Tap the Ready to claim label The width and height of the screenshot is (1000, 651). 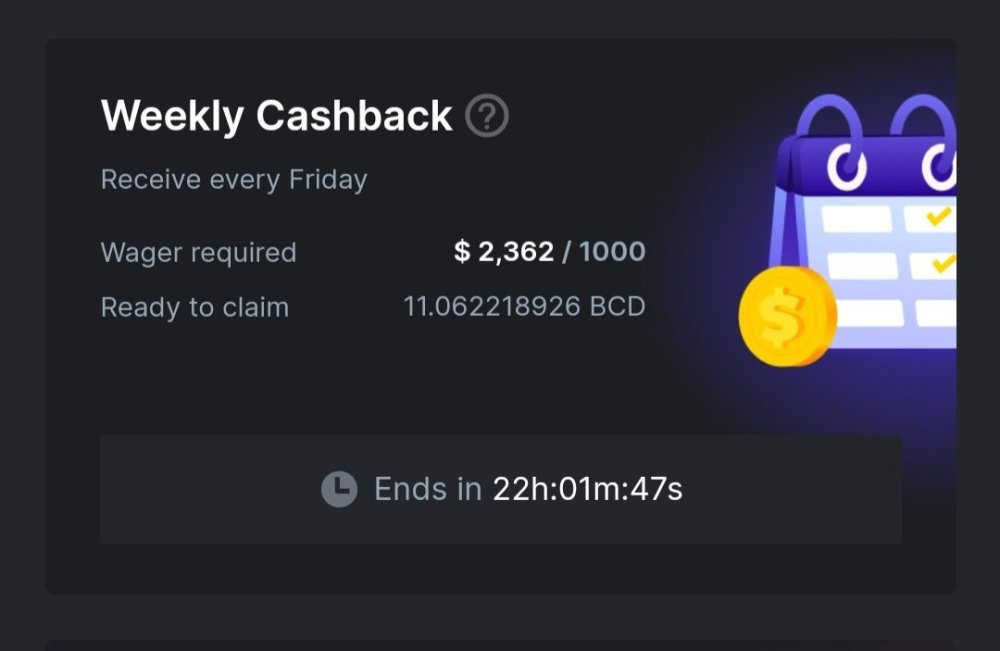195,307
